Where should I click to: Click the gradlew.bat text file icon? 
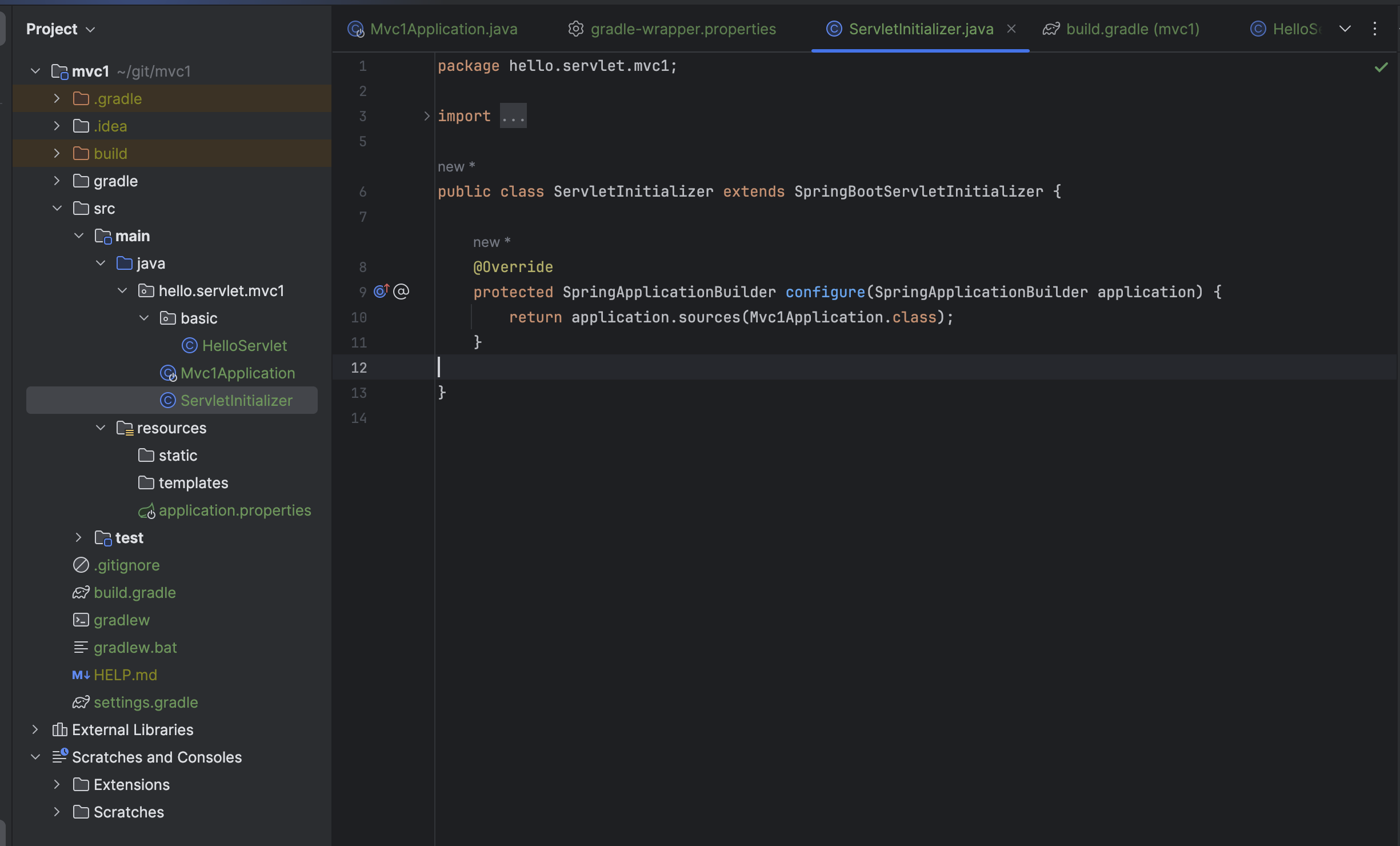81,648
